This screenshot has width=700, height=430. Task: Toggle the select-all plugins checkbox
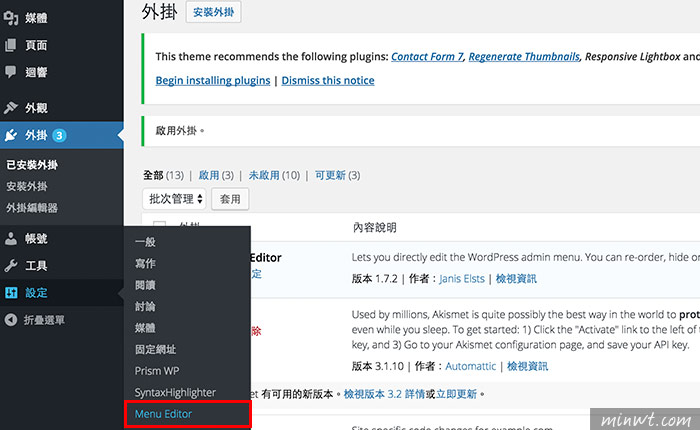tap(159, 224)
